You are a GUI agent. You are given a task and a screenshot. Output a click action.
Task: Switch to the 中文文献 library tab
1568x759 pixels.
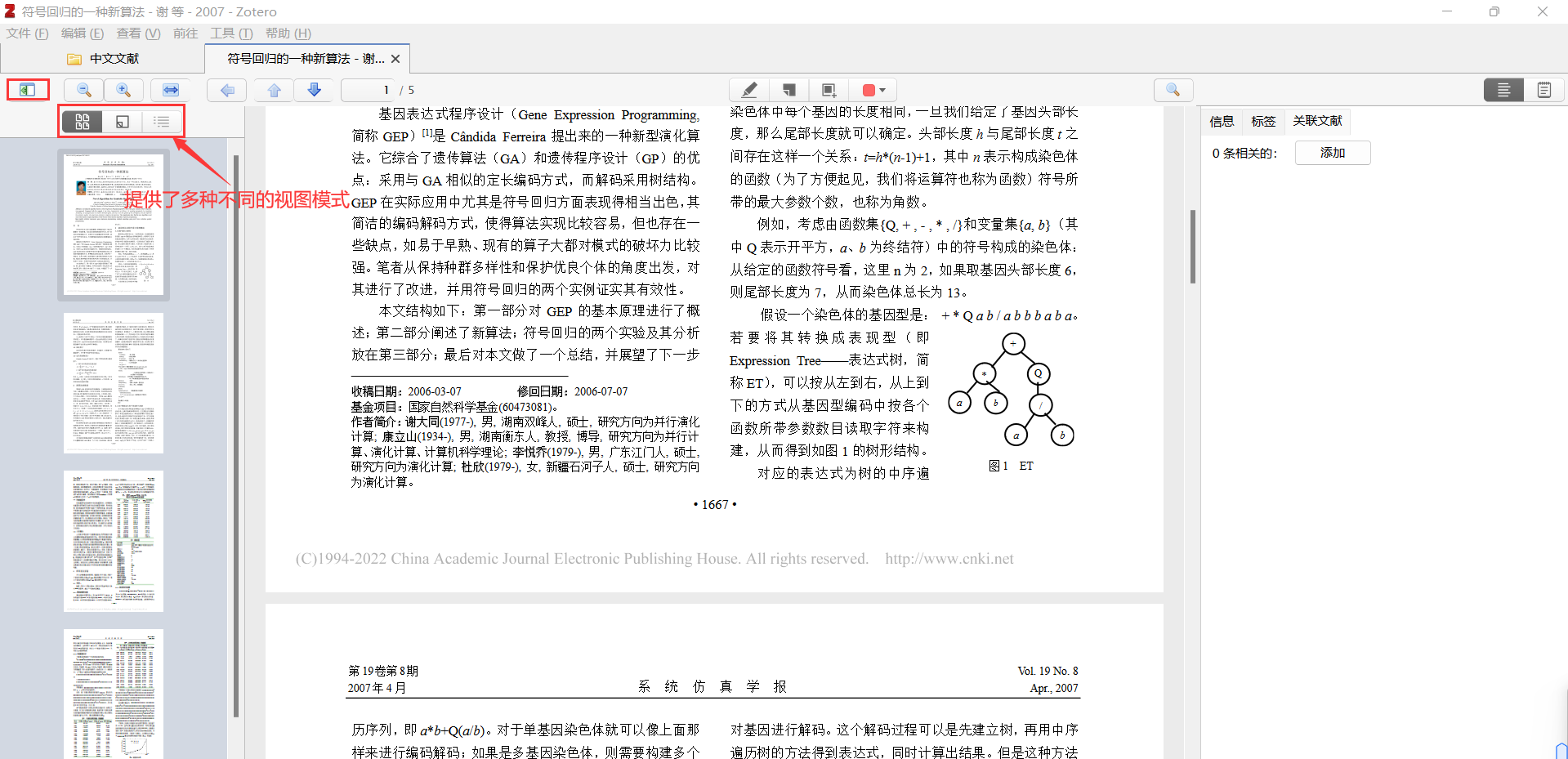click(x=103, y=59)
